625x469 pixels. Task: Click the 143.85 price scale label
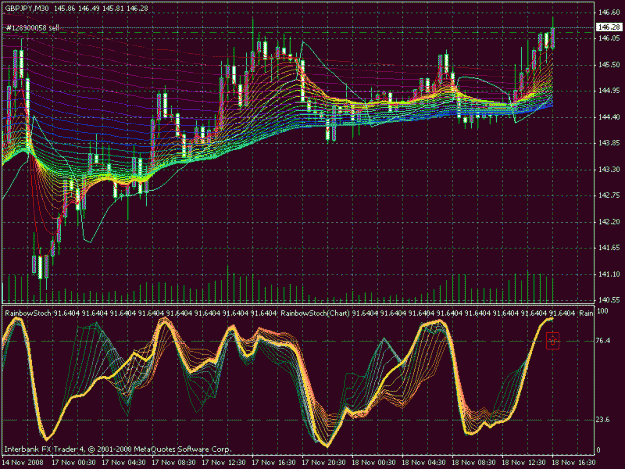609,143
